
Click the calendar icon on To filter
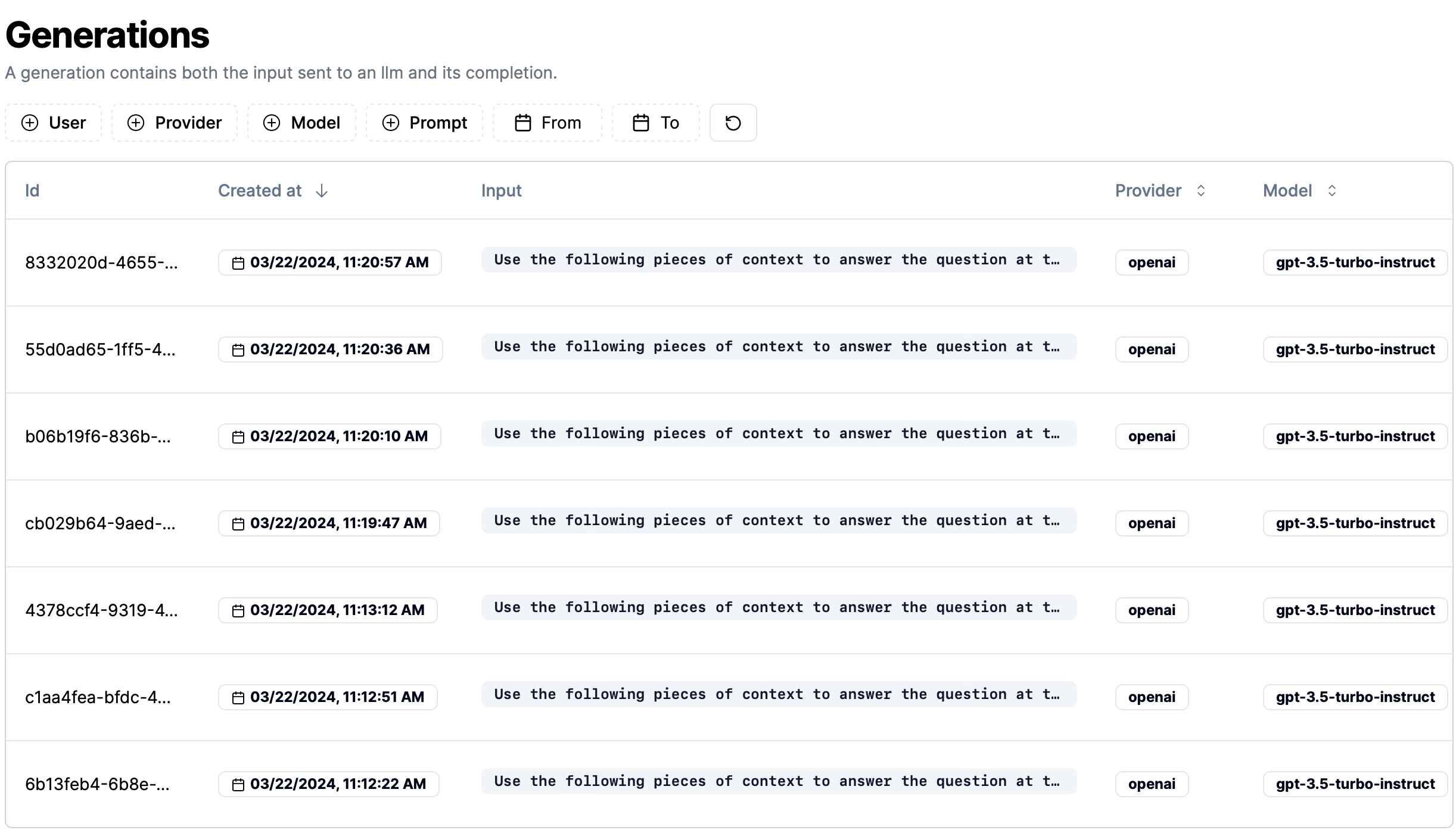pos(640,123)
